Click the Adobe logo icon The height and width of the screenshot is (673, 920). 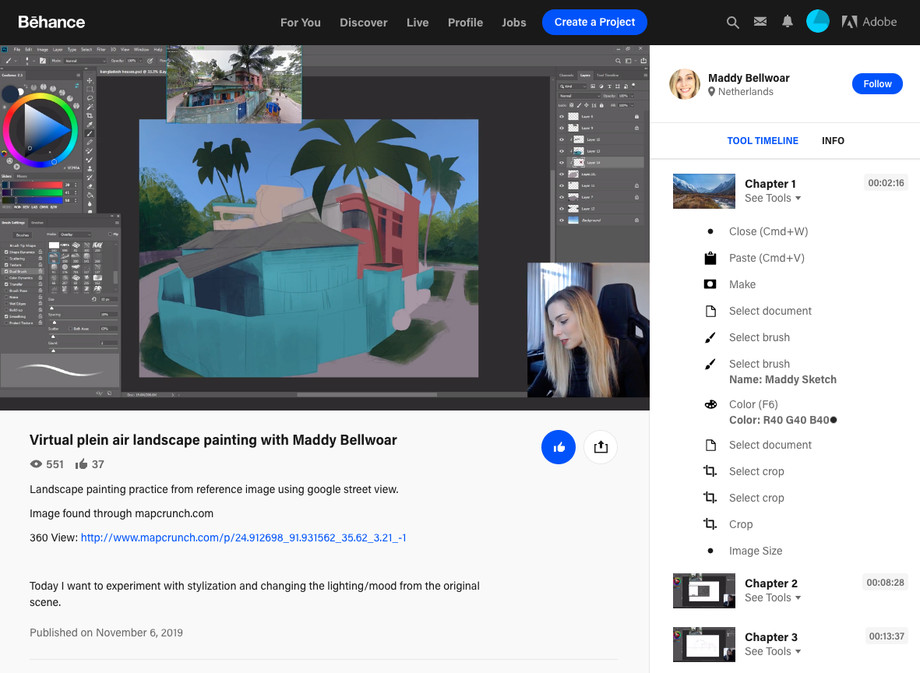(x=850, y=22)
